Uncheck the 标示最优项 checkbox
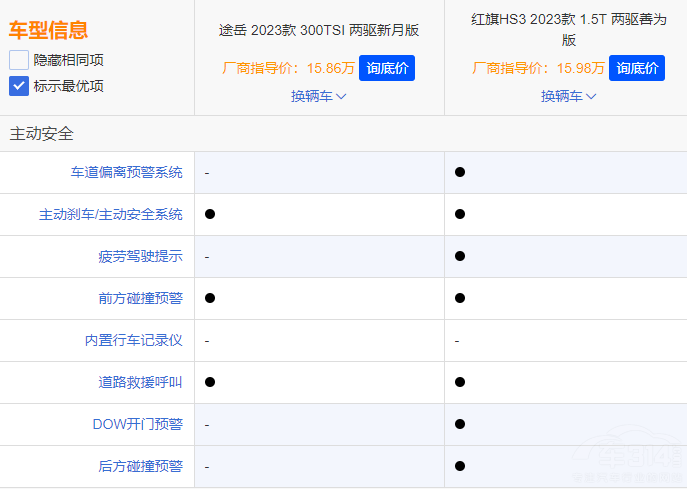This screenshot has width=687, height=489. coord(19,86)
